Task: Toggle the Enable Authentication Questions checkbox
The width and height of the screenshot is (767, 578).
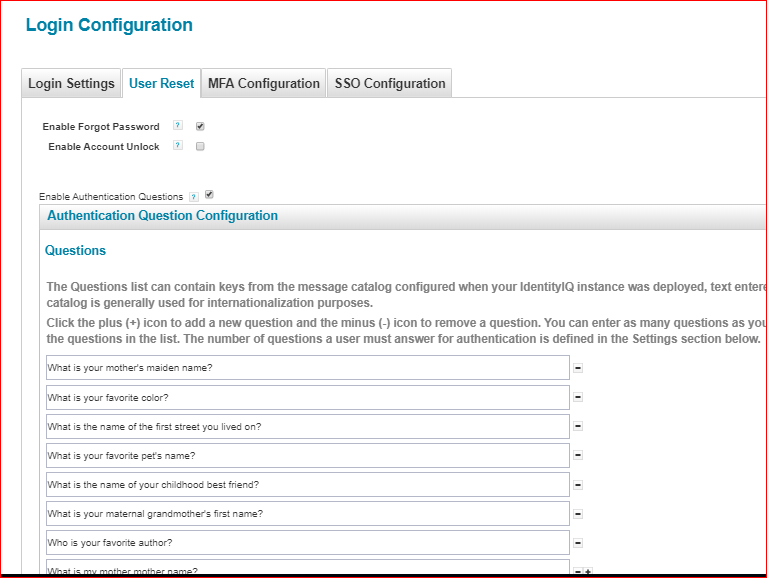Action: pos(209,195)
